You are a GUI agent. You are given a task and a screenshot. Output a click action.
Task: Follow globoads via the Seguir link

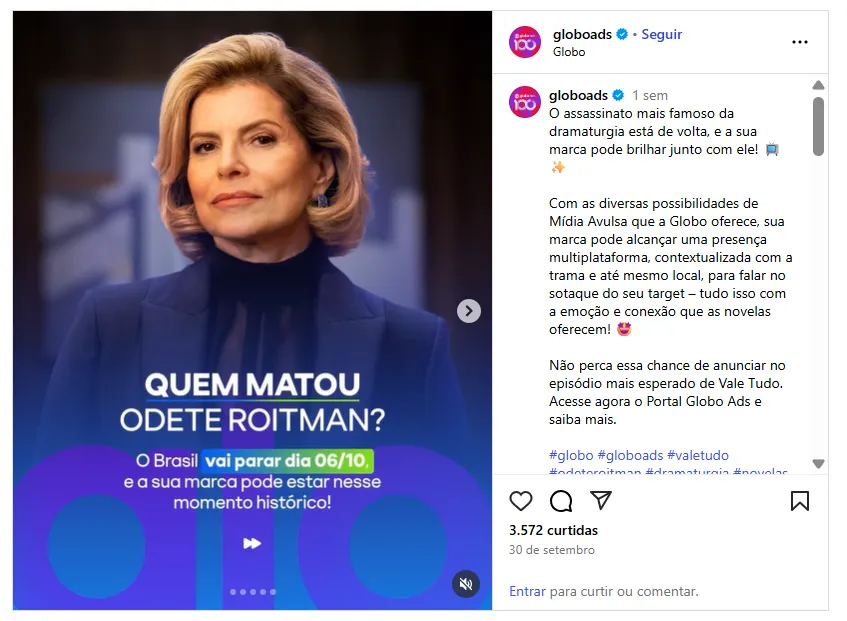(662, 34)
